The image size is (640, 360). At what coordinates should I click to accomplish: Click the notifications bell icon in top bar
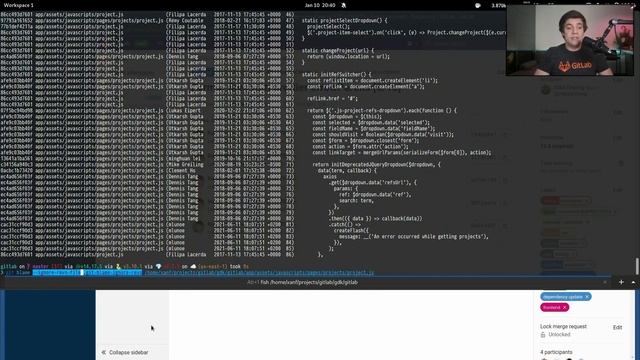343,5
